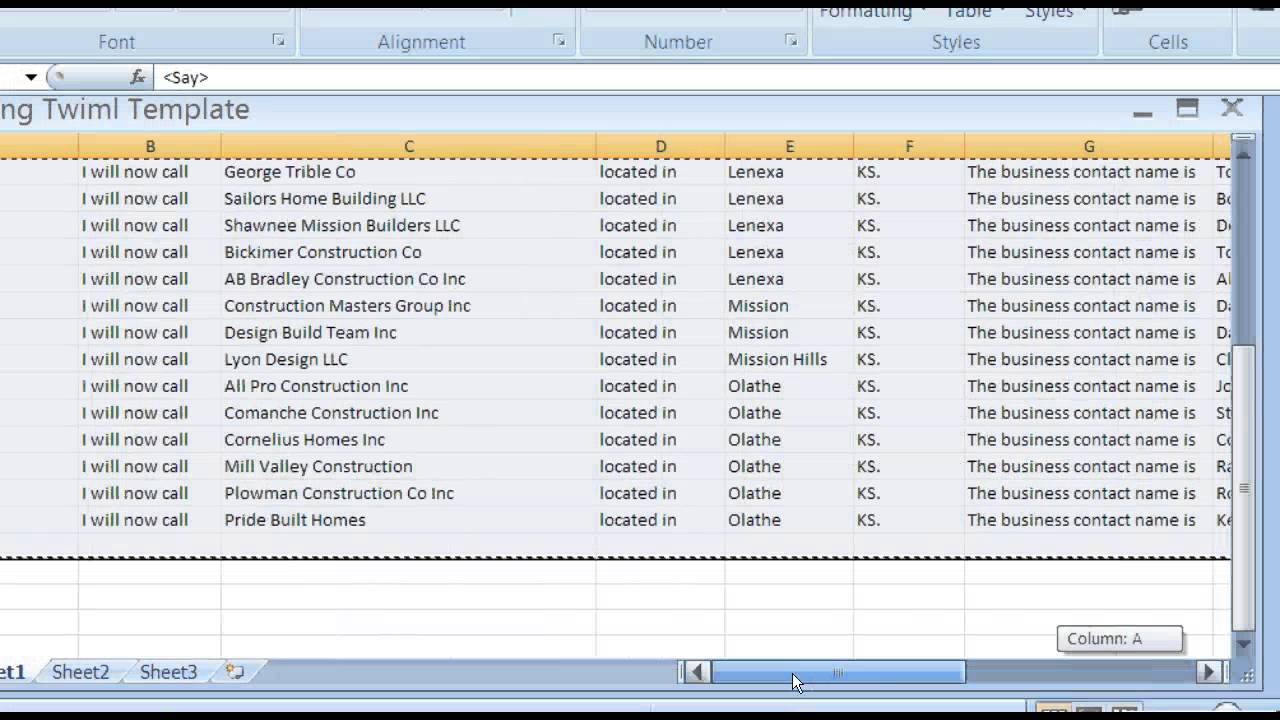
Task: Click the Insert Worksheet tab icon
Action: coord(235,672)
